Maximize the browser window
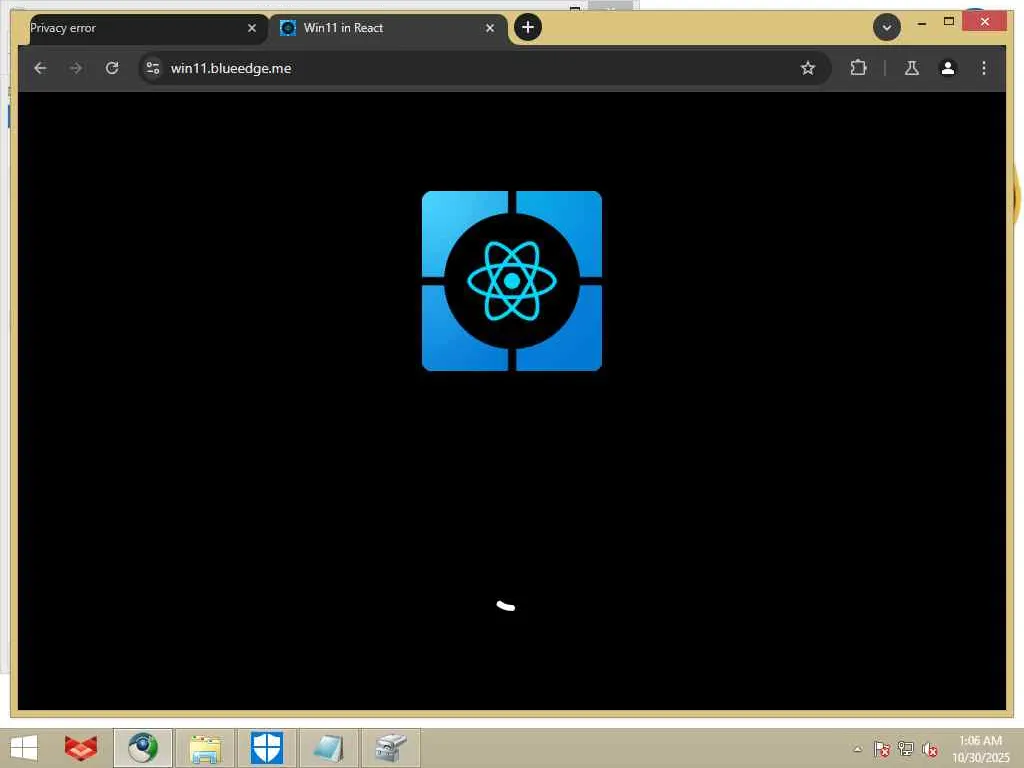This screenshot has width=1024, height=768. [949, 22]
